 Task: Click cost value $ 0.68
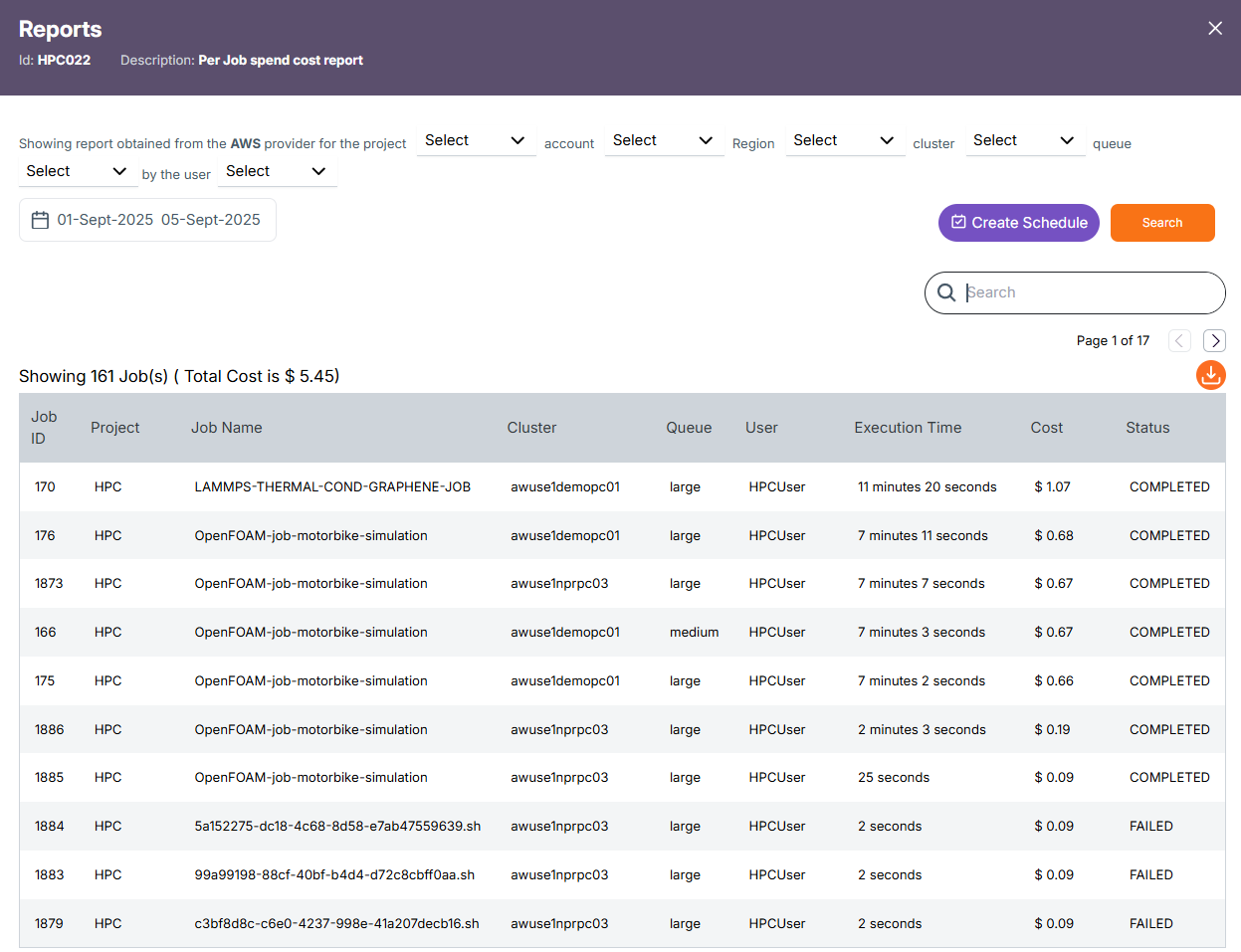pos(1054,536)
